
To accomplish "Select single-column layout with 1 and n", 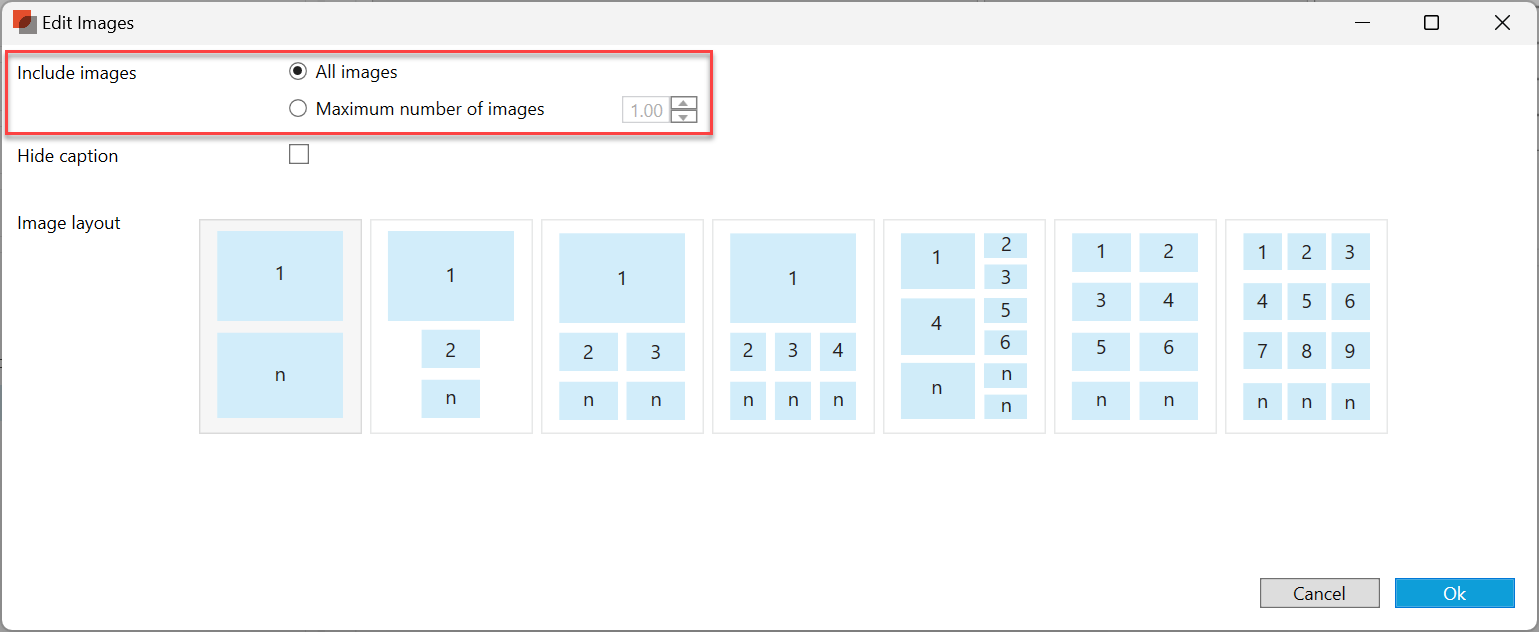I will [x=280, y=326].
